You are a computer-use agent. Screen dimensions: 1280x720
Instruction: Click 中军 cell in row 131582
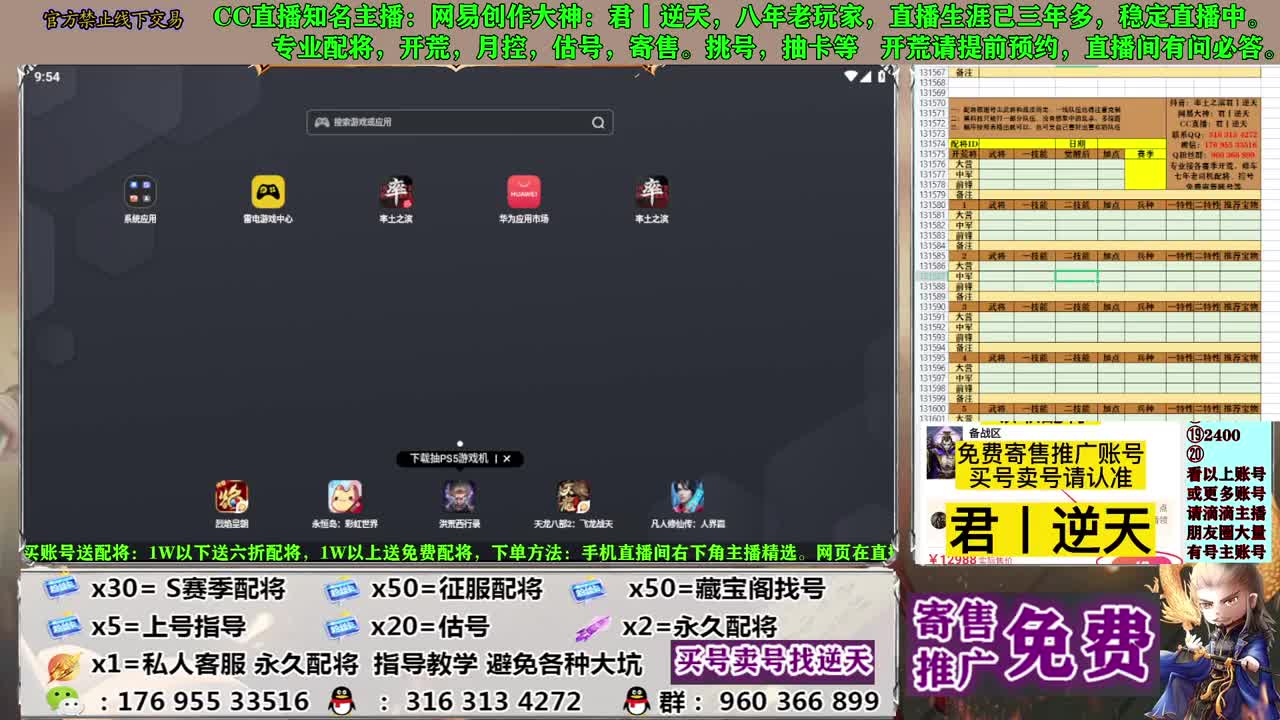click(x=964, y=225)
